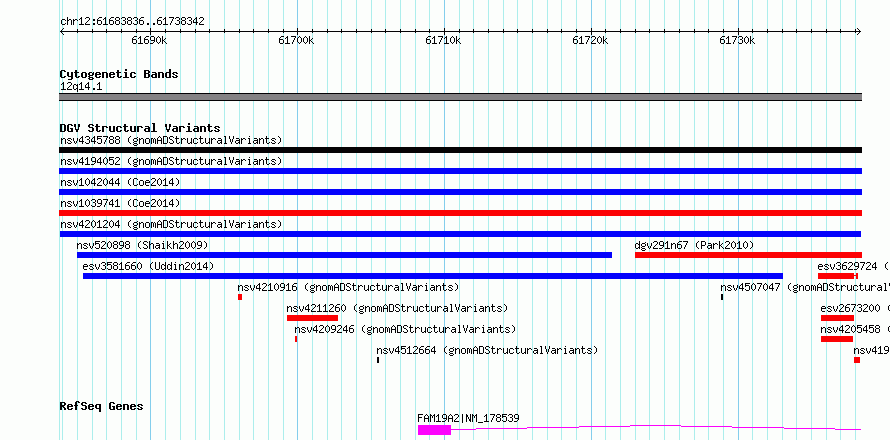Click the small red nsv419 marker

point(857,360)
